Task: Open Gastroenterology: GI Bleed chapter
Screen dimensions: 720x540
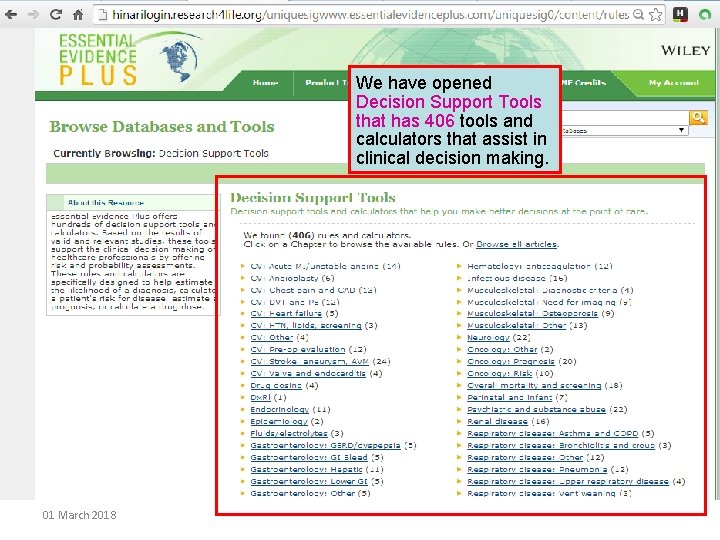Action: click(x=309, y=457)
